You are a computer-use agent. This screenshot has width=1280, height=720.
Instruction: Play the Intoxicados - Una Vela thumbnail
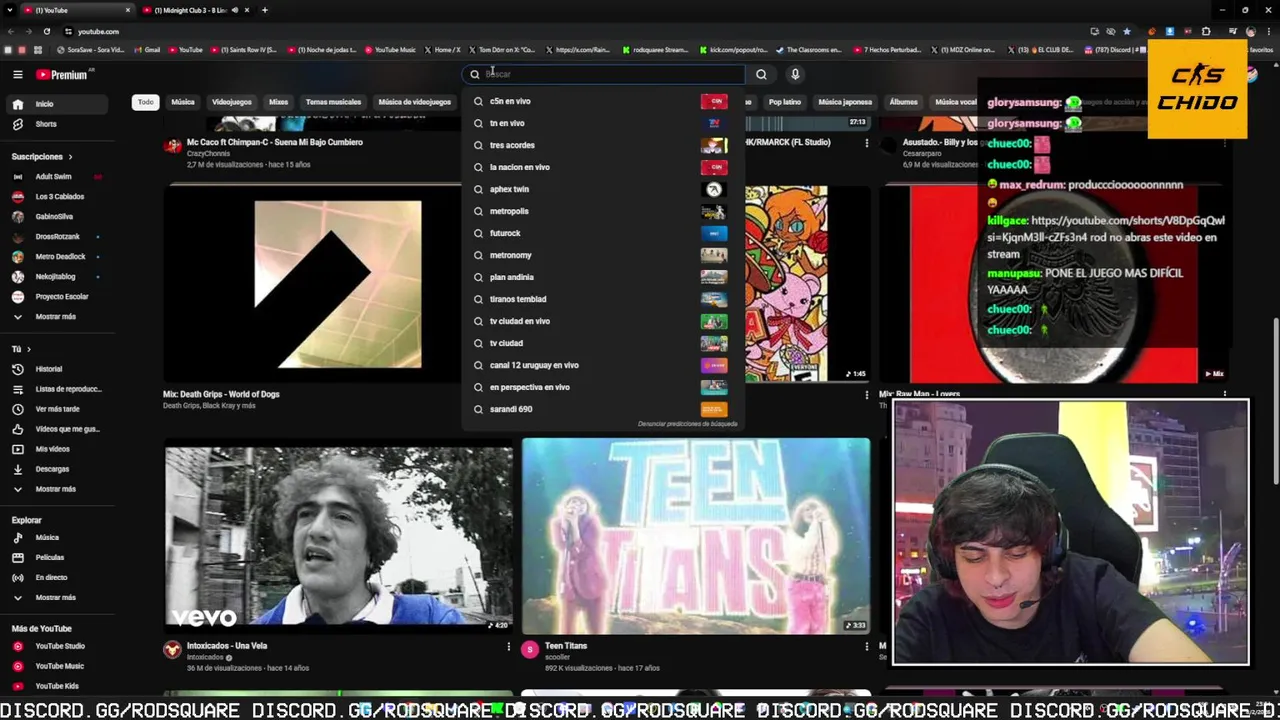coord(339,540)
